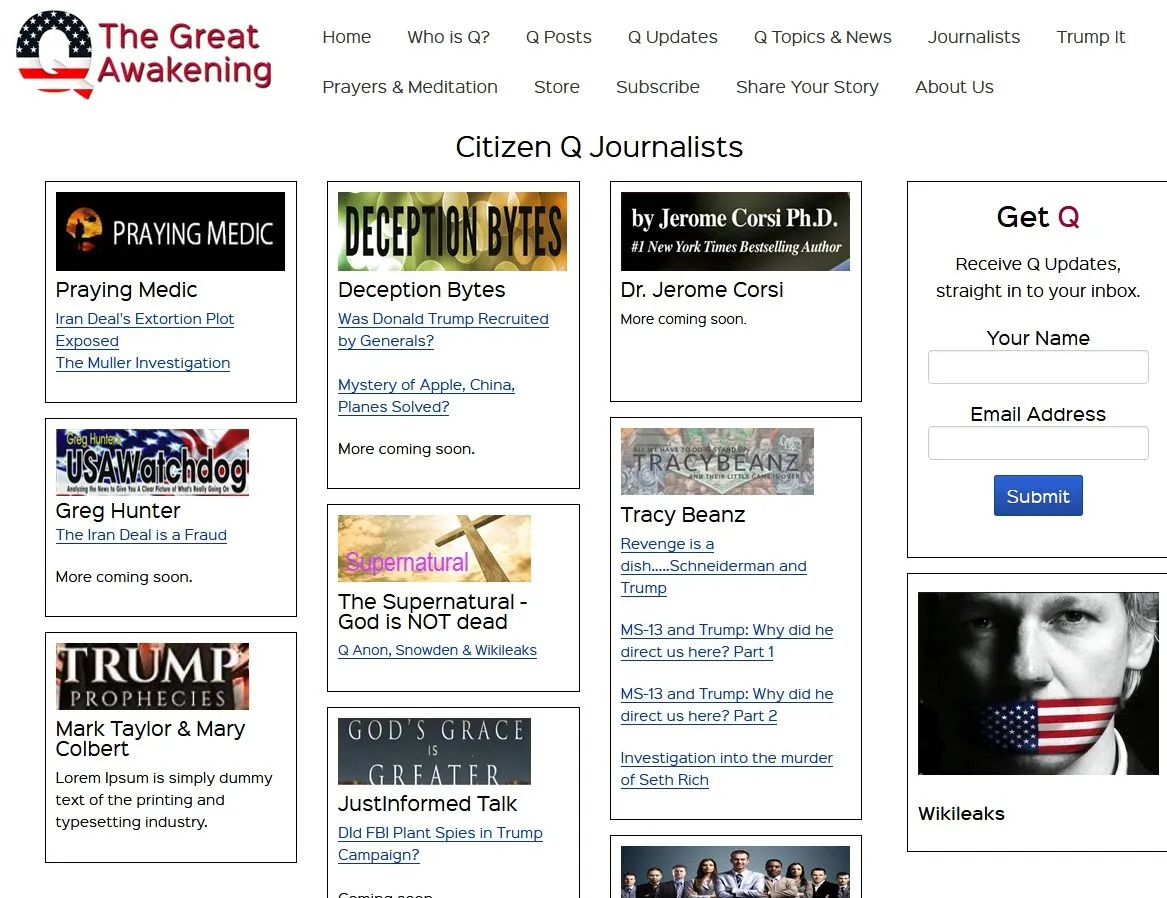Visit the Store page
The height and width of the screenshot is (898, 1167).
pyautogui.click(x=557, y=87)
